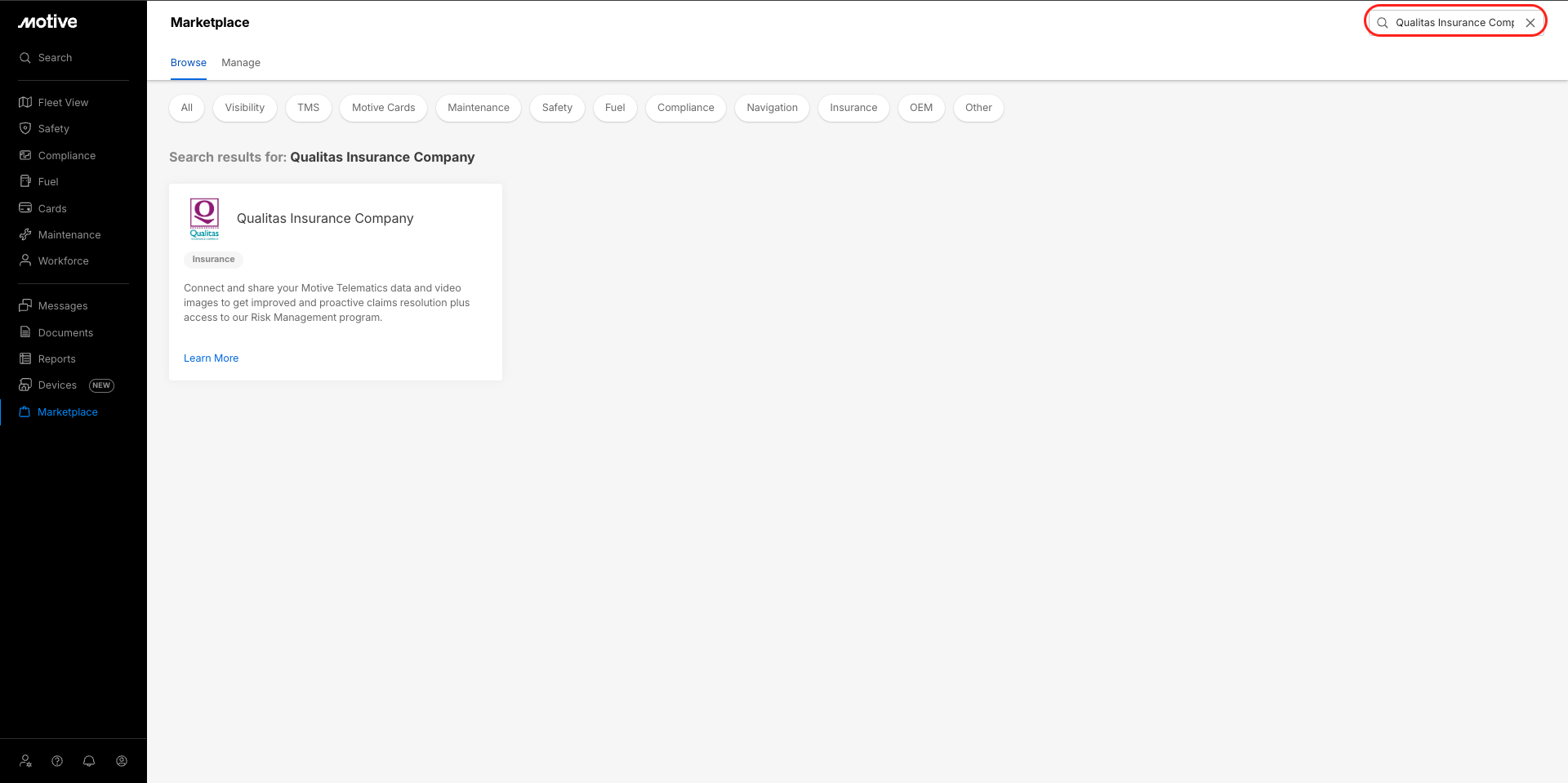Image resolution: width=1568 pixels, height=783 pixels.
Task: Open the notifications bell icon
Action: coord(89,761)
